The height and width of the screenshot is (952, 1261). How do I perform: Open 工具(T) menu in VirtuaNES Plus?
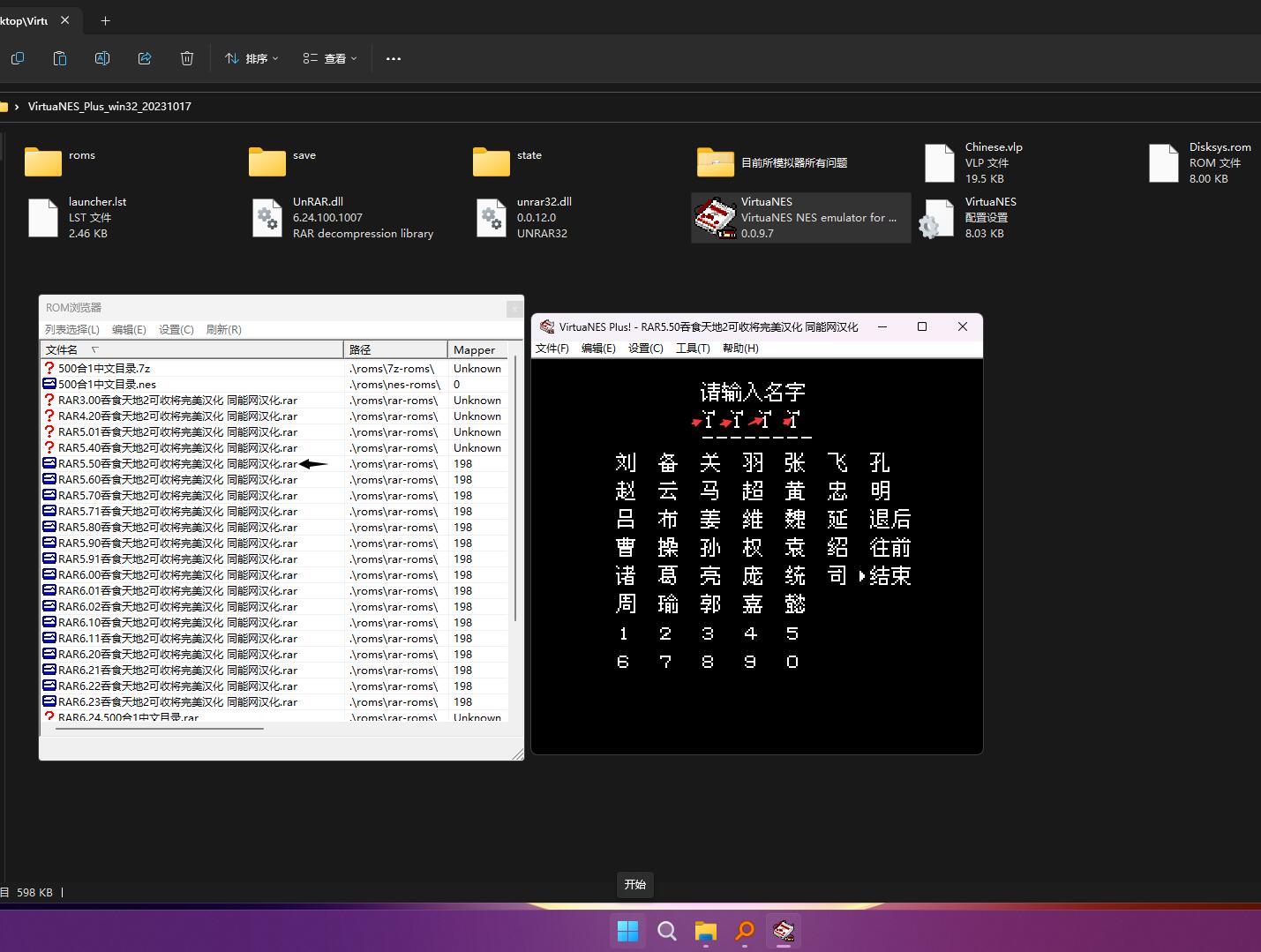click(693, 349)
